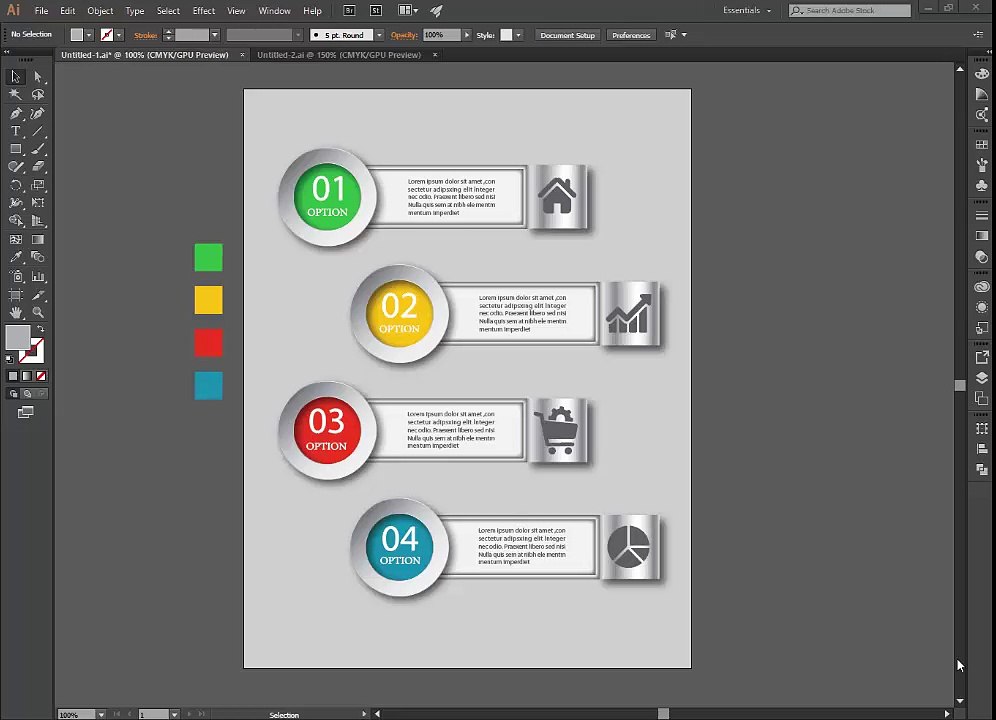
Task: Select the Lasso tool
Action: pos(38,95)
